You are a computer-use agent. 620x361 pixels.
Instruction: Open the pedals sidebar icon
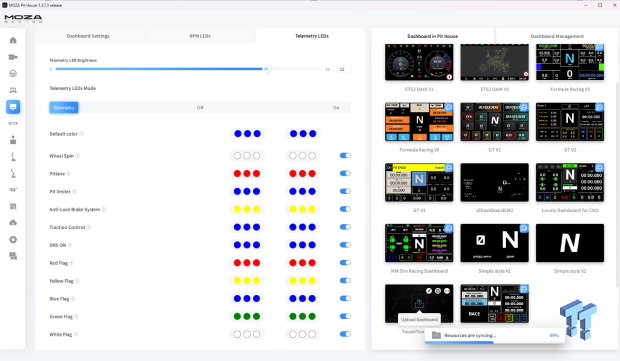click(x=13, y=90)
